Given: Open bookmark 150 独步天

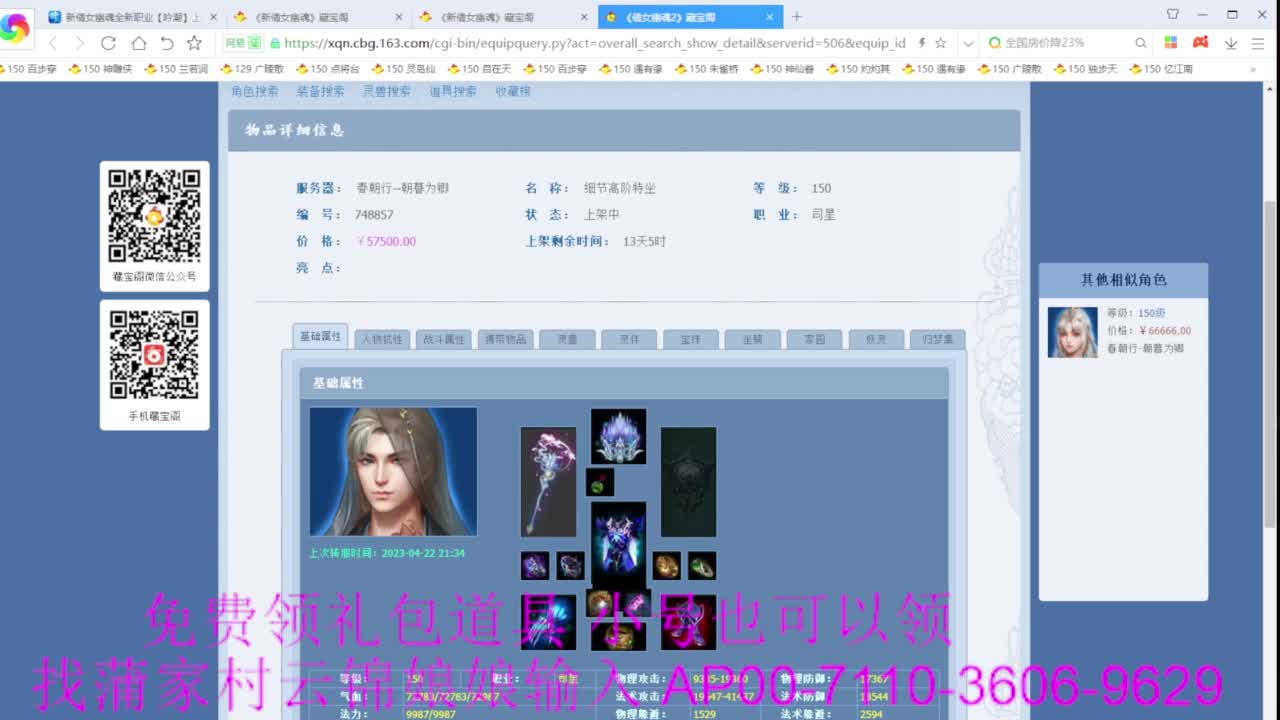Looking at the screenshot, I should tap(1085, 69).
